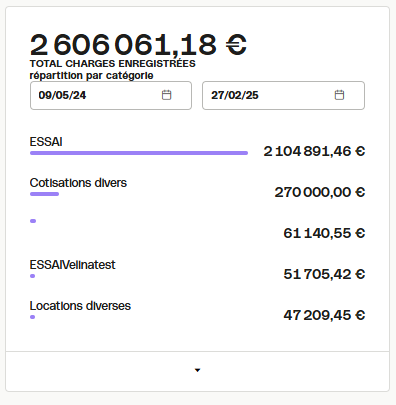Select the Cotisations divers category
This screenshot has width=396, height=405.
pos(78,183)
